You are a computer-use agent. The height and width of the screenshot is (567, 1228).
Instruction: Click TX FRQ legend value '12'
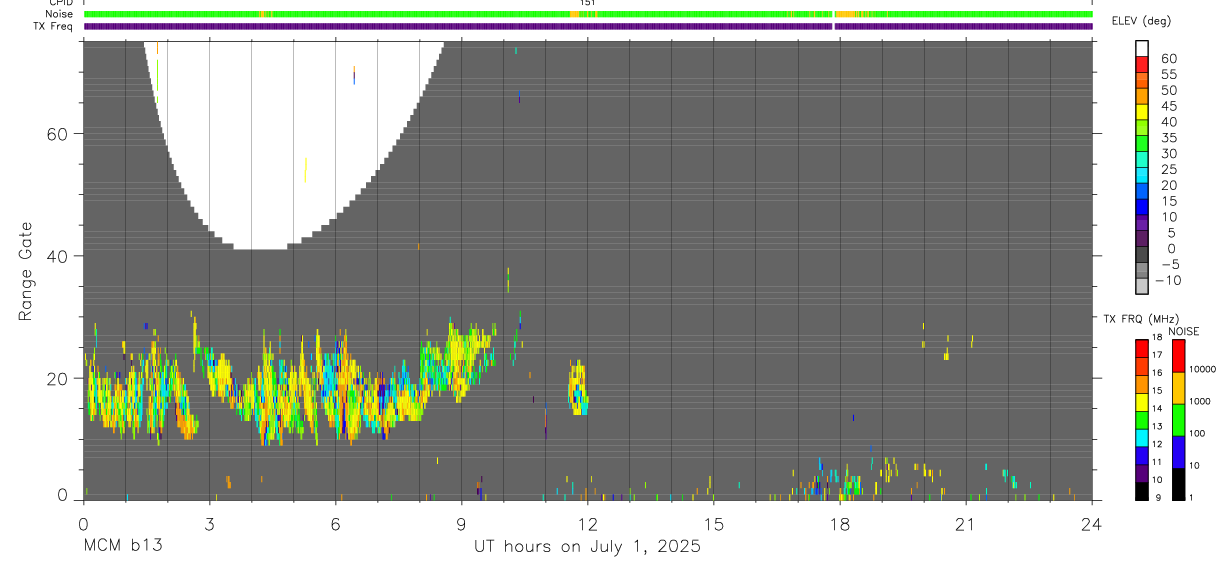click(1157, 444)
